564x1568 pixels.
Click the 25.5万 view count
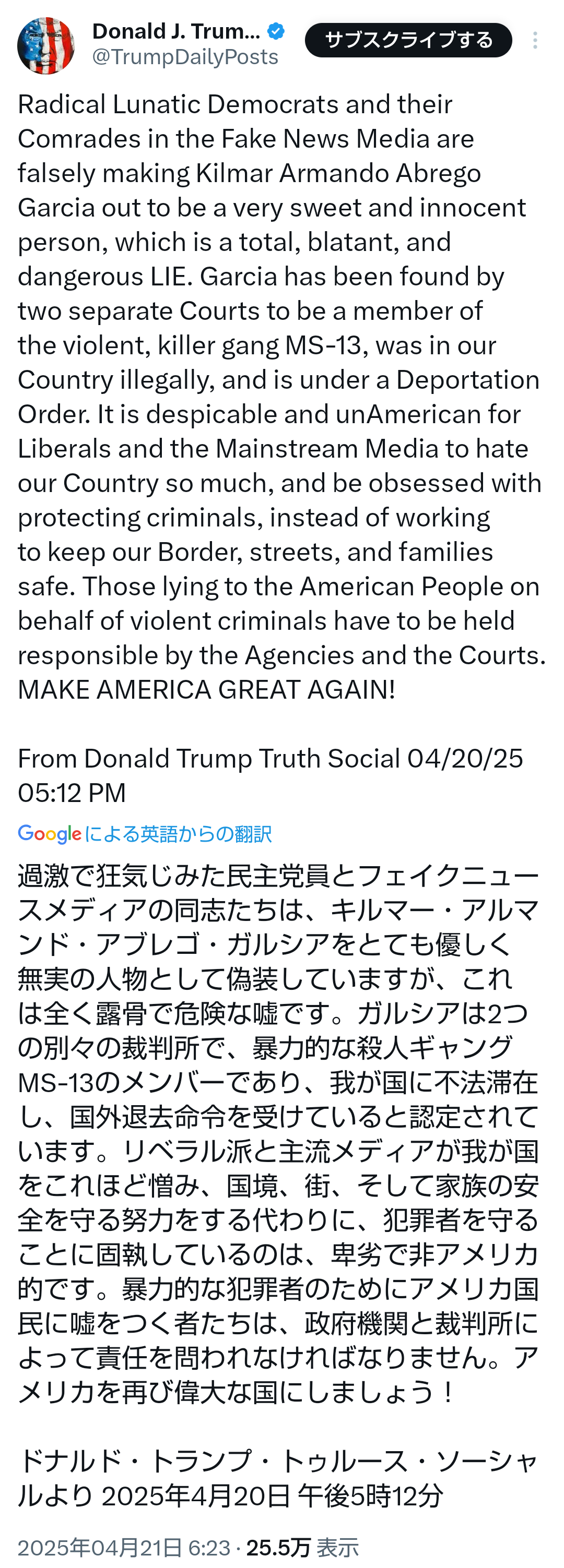click(278, 1547)
